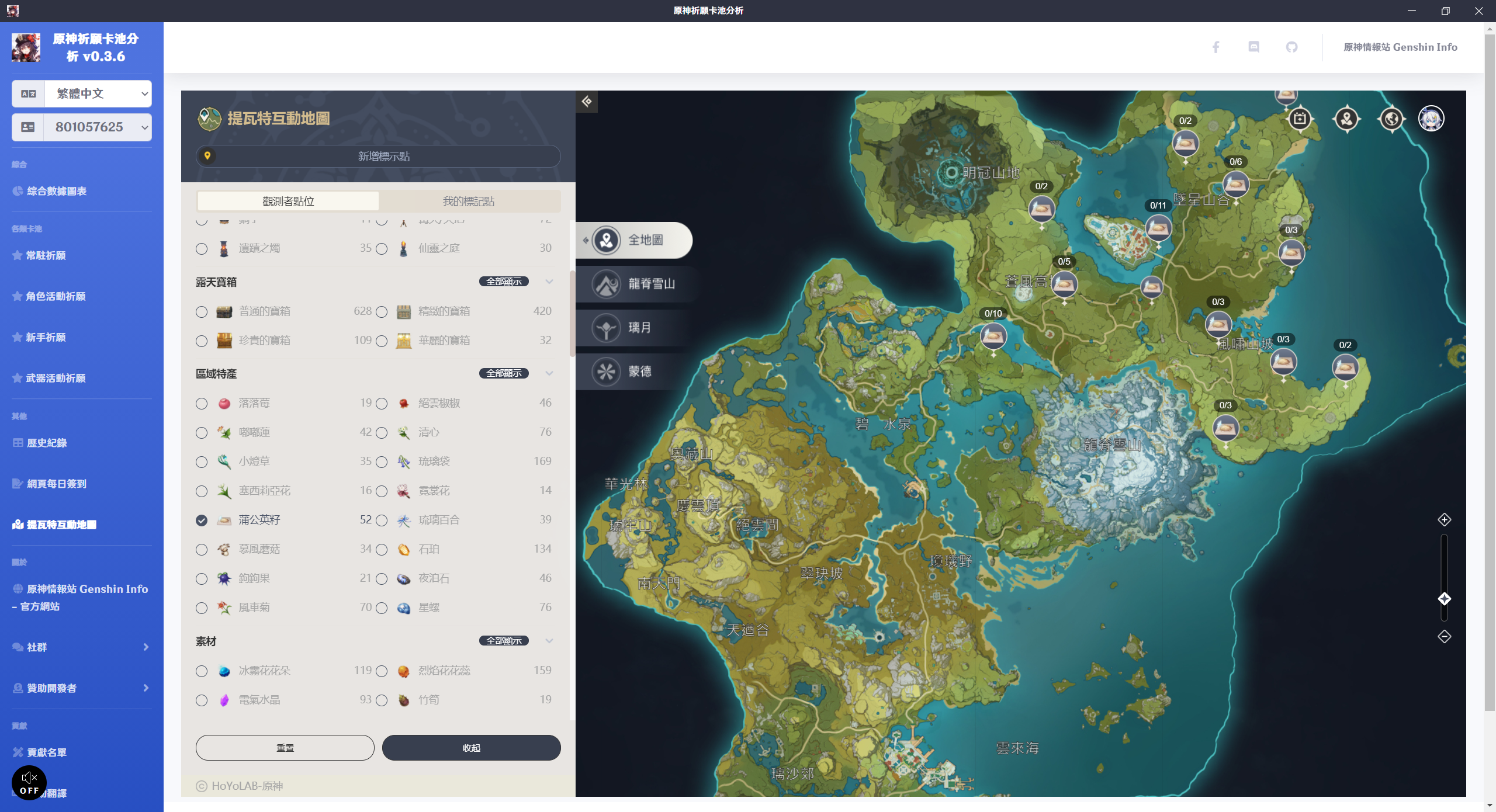Uncheck the 蒲公英籽 checkbox

pyautogui.click(x=202, y=520)
